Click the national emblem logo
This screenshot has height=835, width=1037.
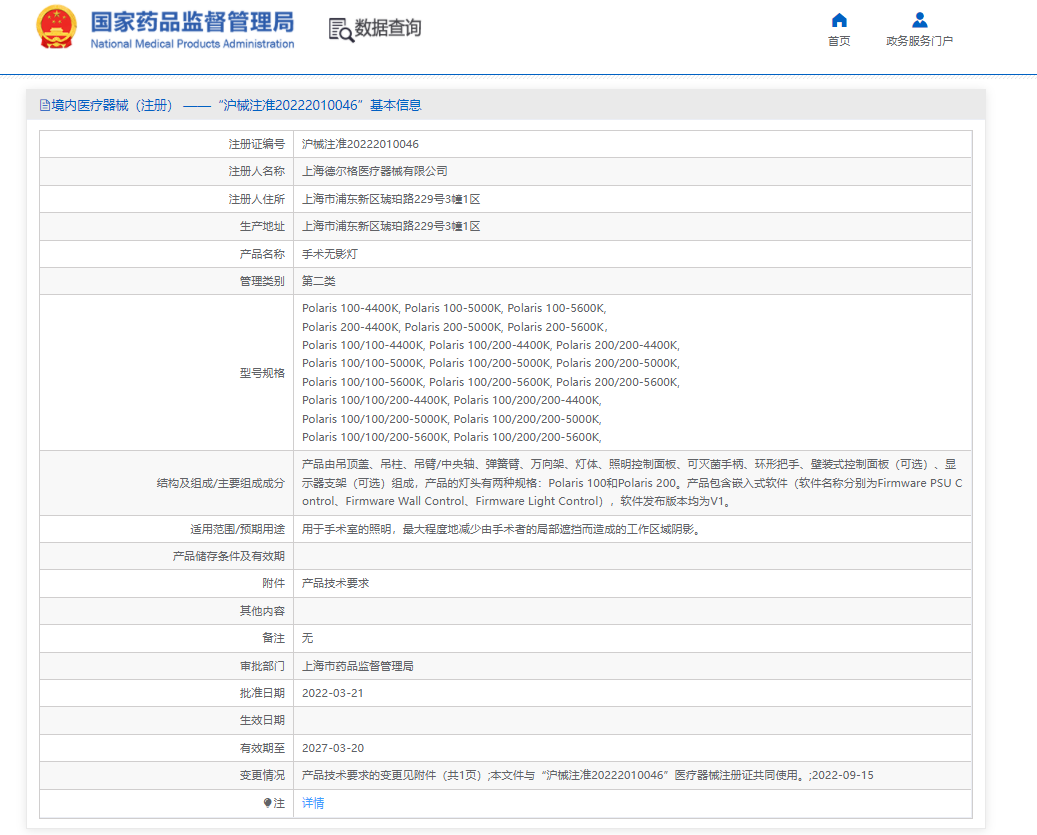56,28
